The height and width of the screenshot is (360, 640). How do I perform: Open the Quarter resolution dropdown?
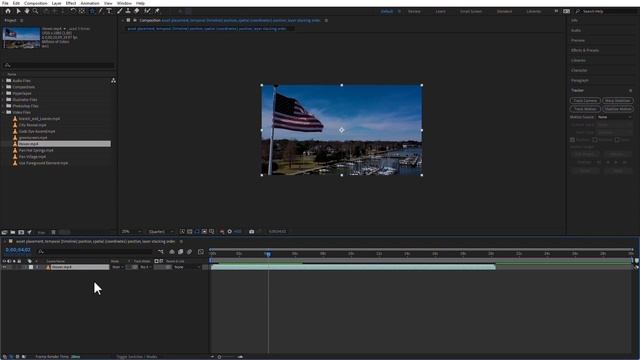[x=161, y=231]
